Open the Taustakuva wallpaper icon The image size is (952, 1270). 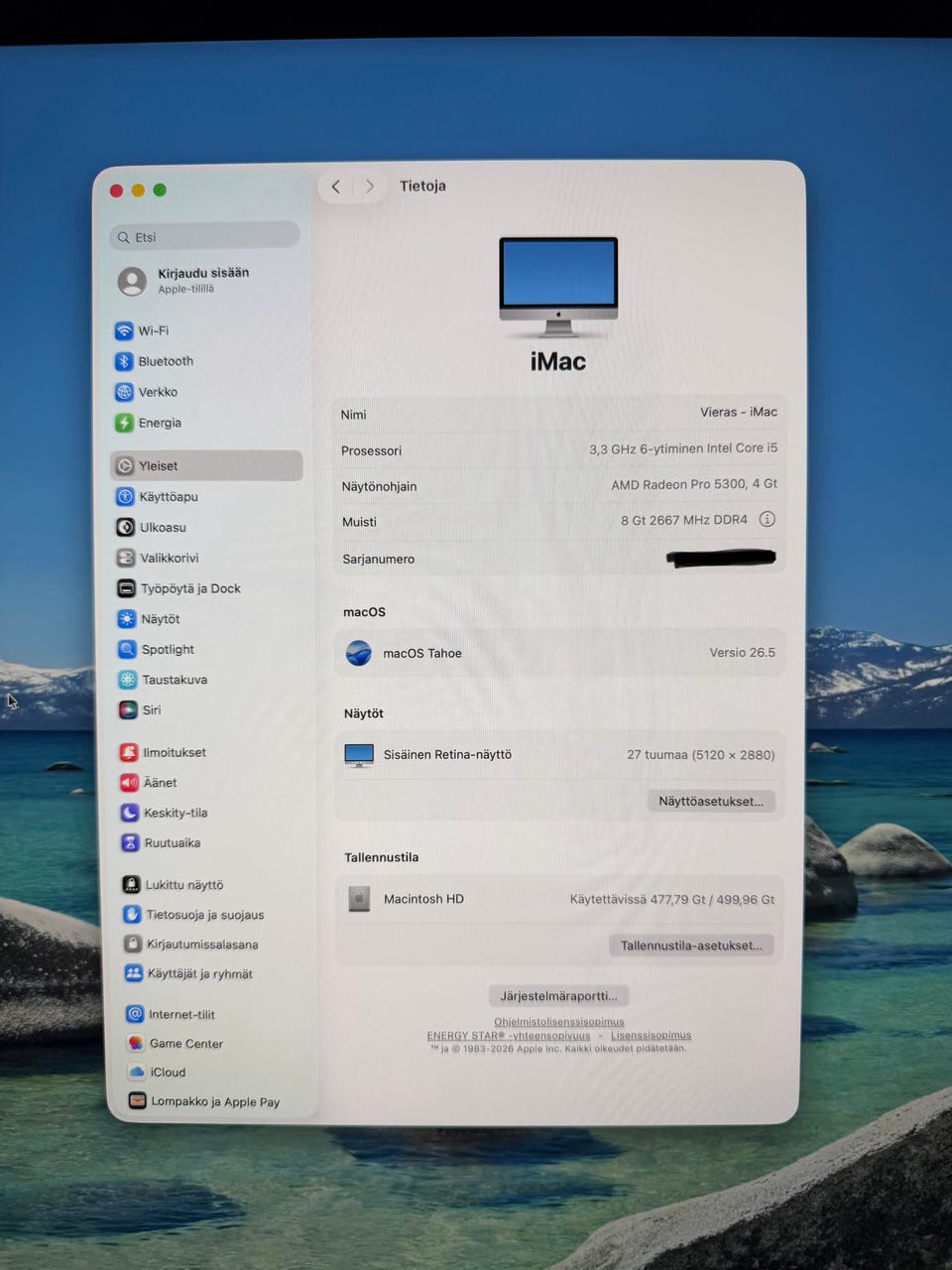coord(128,680)
